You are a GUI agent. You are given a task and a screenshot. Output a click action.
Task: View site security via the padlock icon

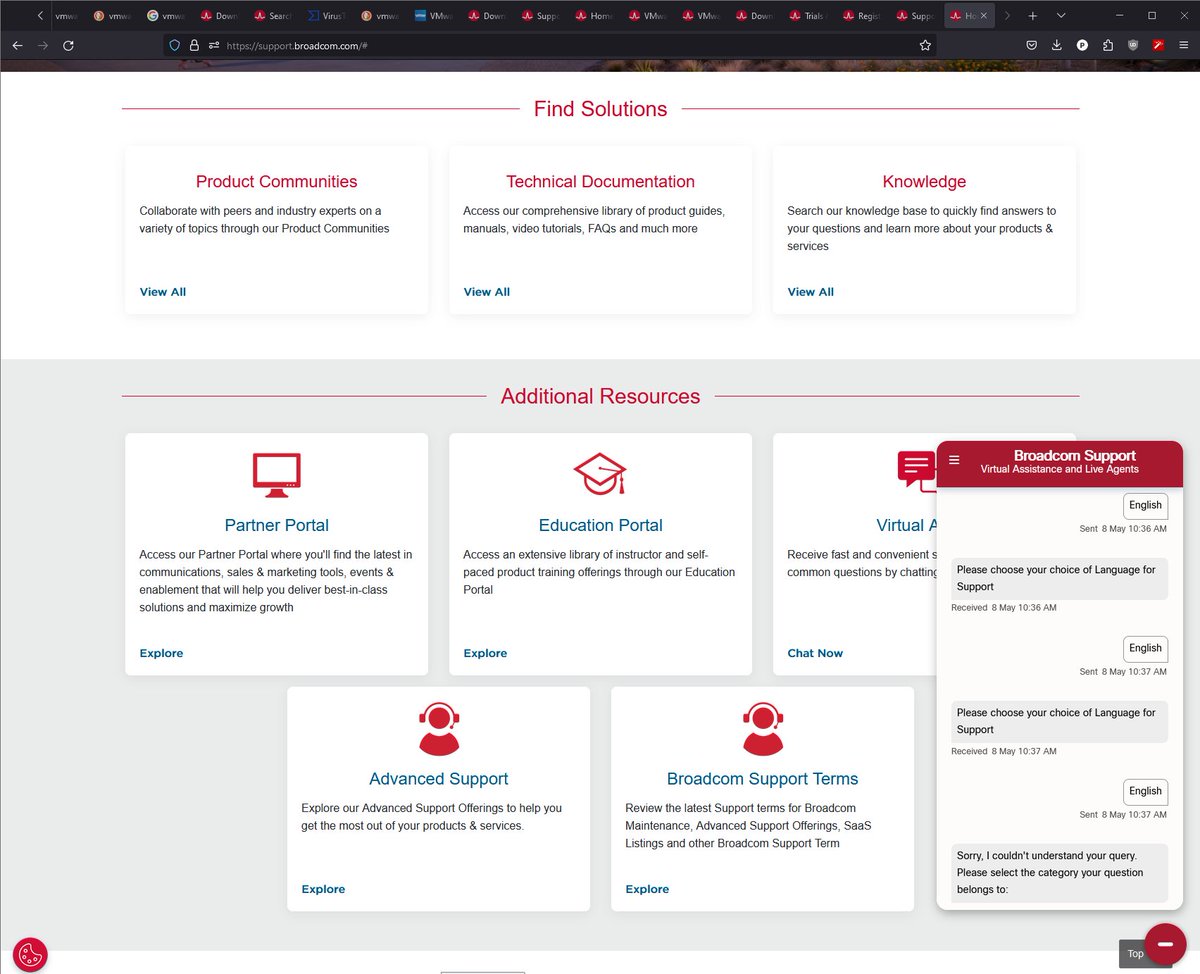pos(194,45)
